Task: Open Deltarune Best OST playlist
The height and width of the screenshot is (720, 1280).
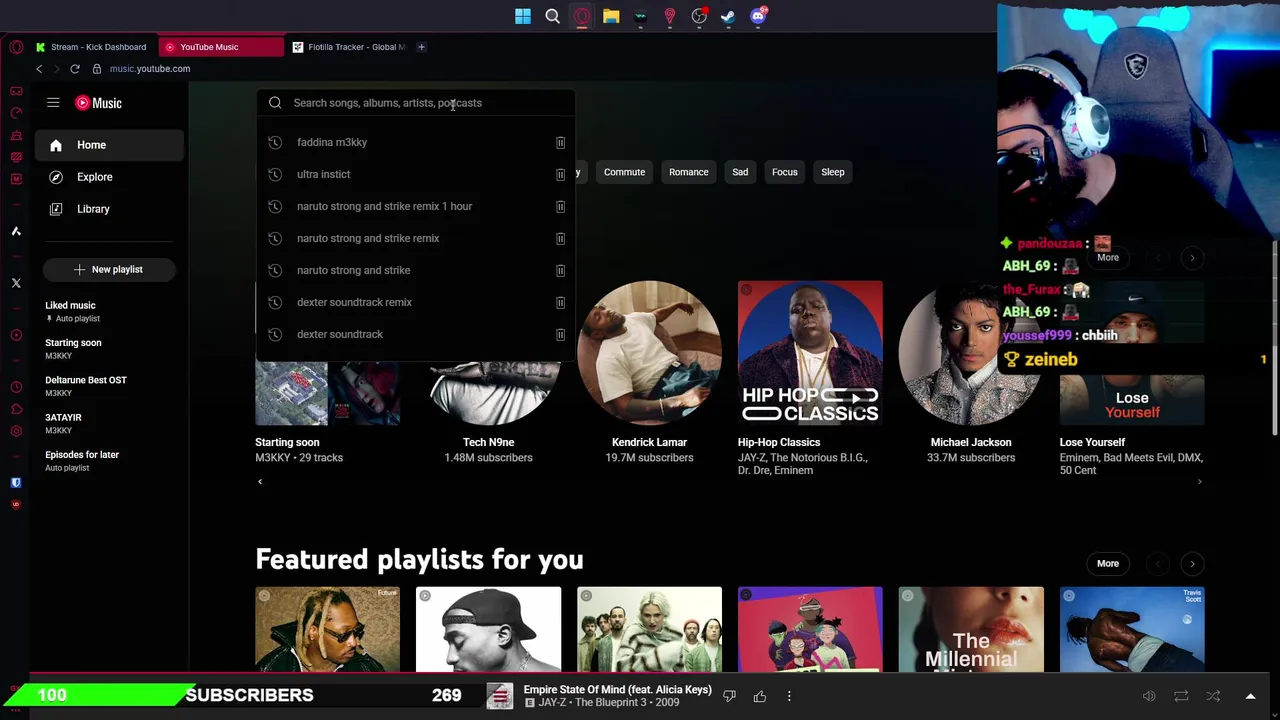Action: click(110, 386)
